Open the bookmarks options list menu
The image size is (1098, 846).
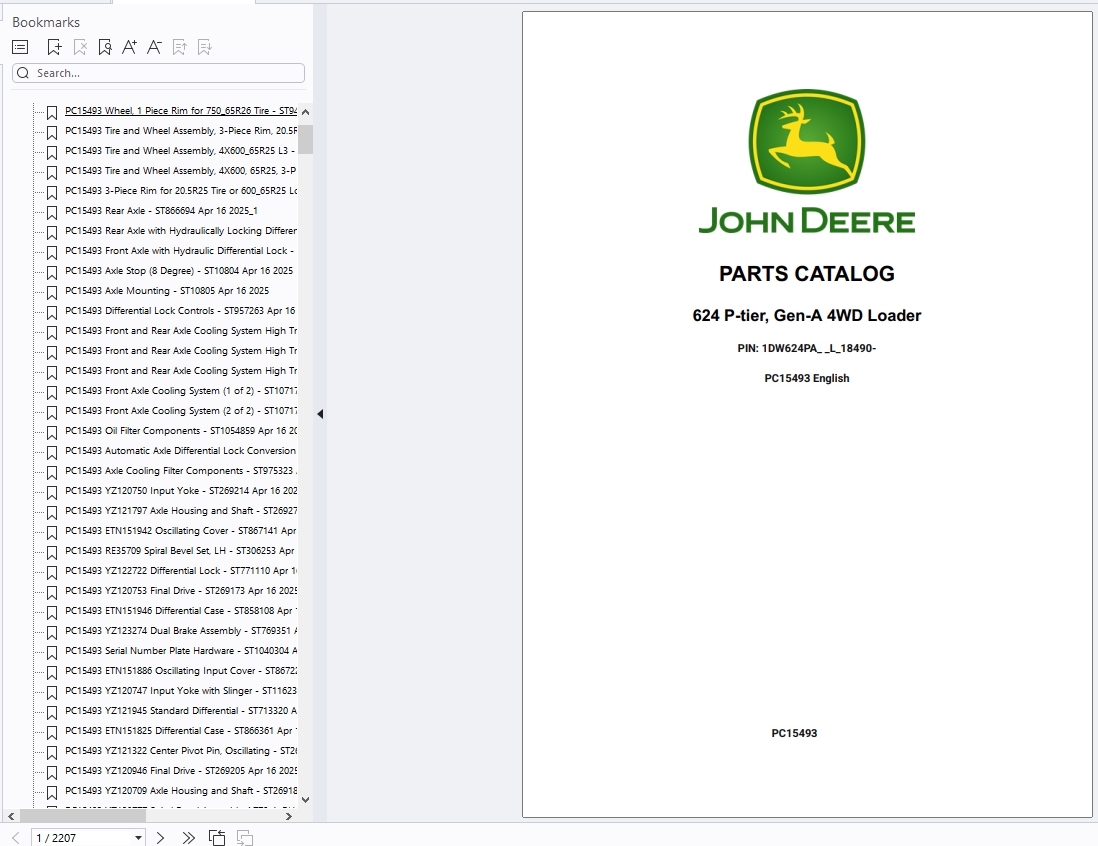click(x=20, y=47)
